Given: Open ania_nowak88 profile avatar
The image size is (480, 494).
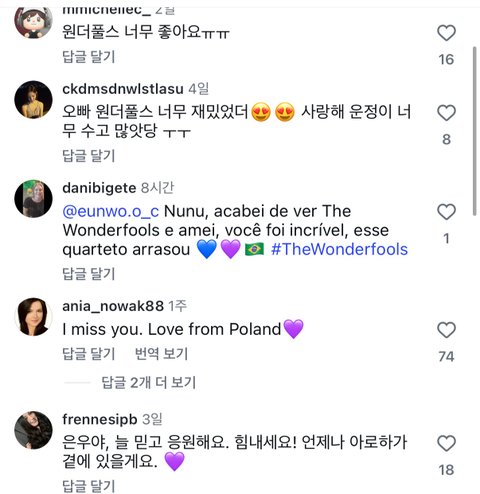Looking at the screenshot, I should (33, 317).
